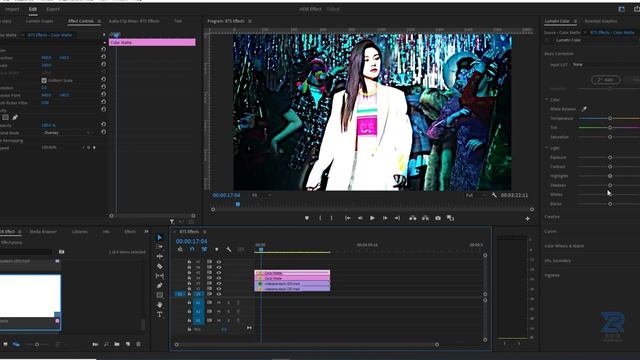
Task: Expand the Curves section
Action: click(x=551, y=231)
